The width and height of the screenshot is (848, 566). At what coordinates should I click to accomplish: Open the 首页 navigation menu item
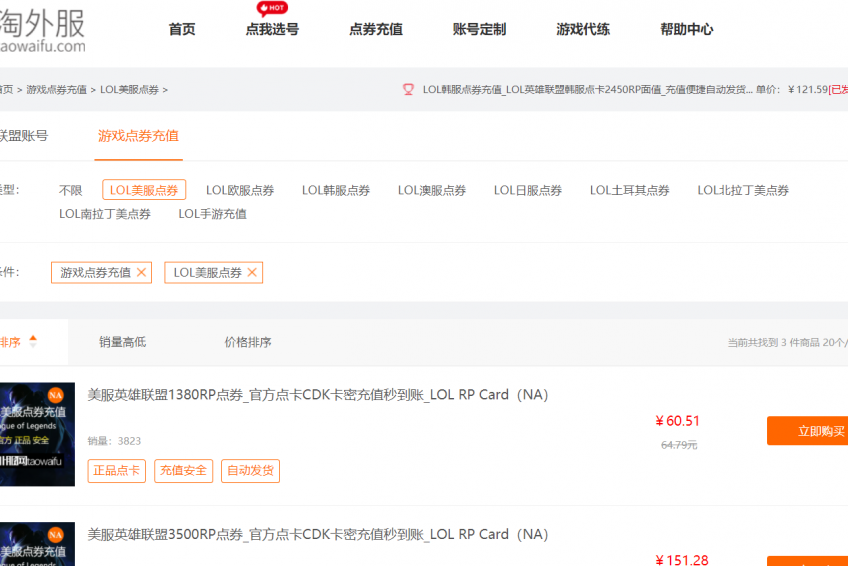(x=182, y=29)
